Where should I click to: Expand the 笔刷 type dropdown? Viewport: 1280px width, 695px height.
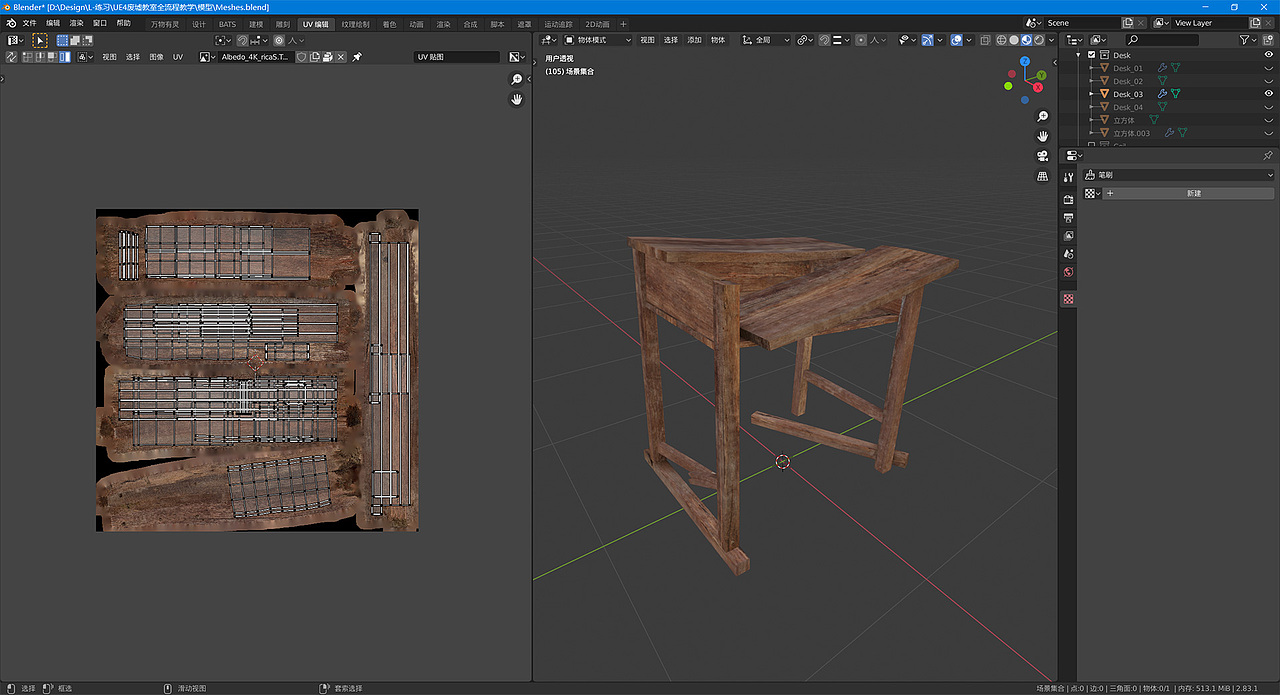1179,175
